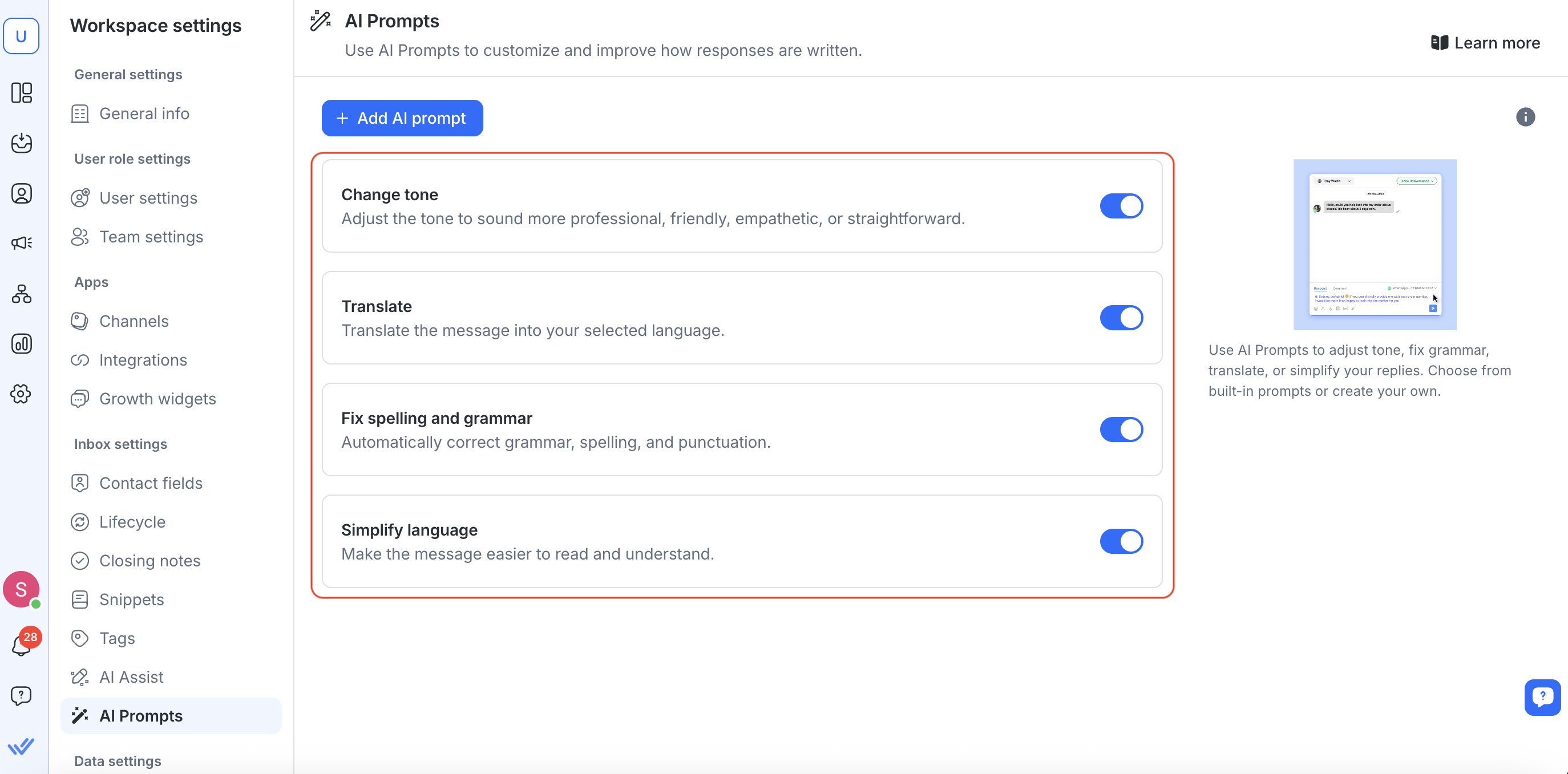Toggle Fix spelling and grammar off

(x=1121, y=429)
